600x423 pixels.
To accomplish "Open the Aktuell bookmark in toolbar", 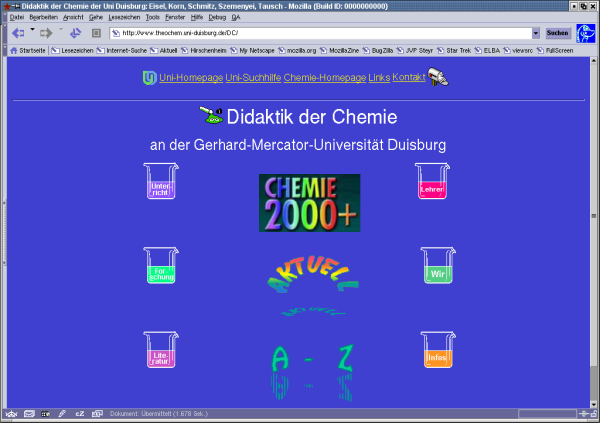I will pyautogui.click(x=164, y=51).
